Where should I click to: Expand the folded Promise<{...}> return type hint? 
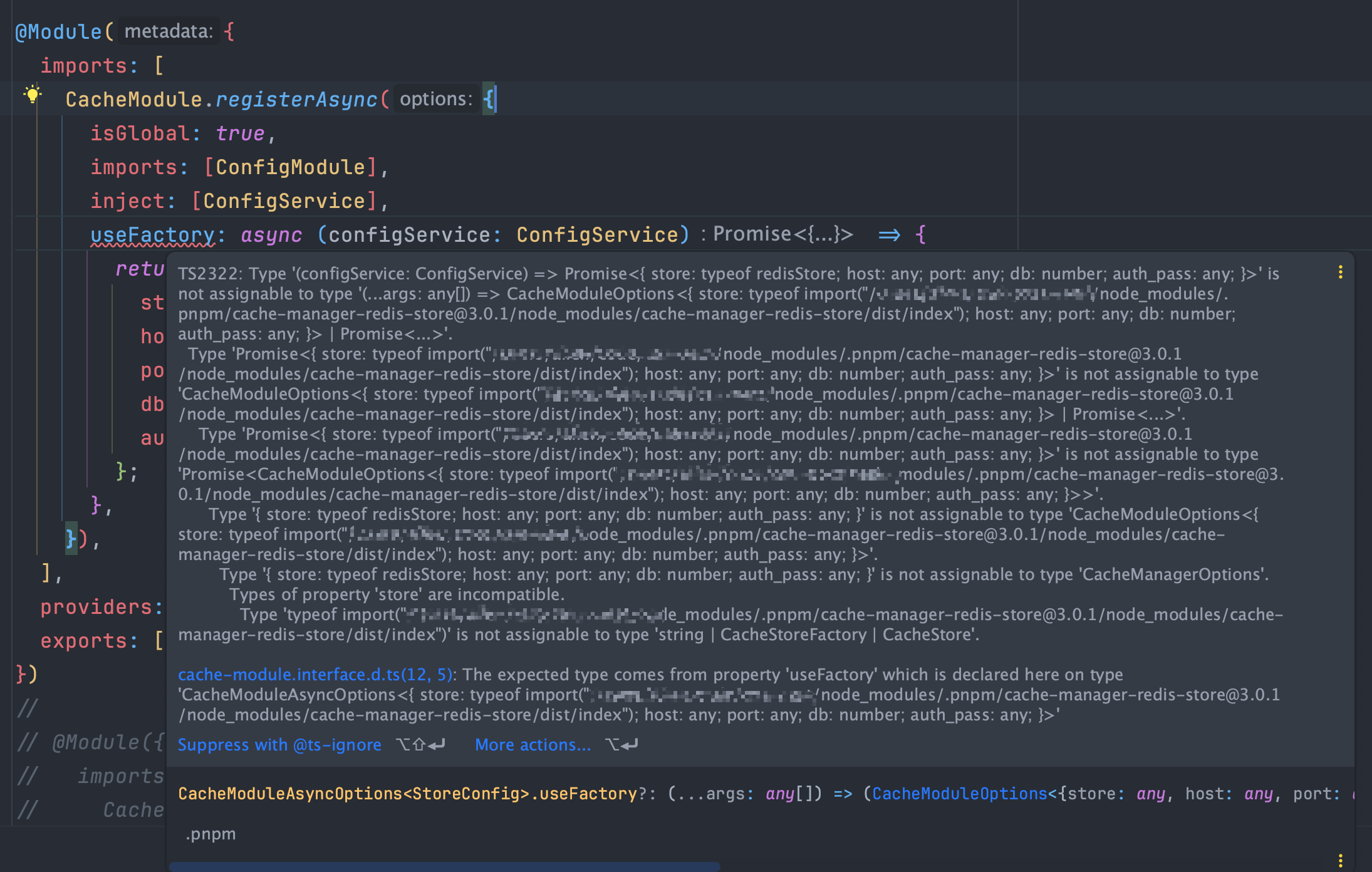[783, 234]
